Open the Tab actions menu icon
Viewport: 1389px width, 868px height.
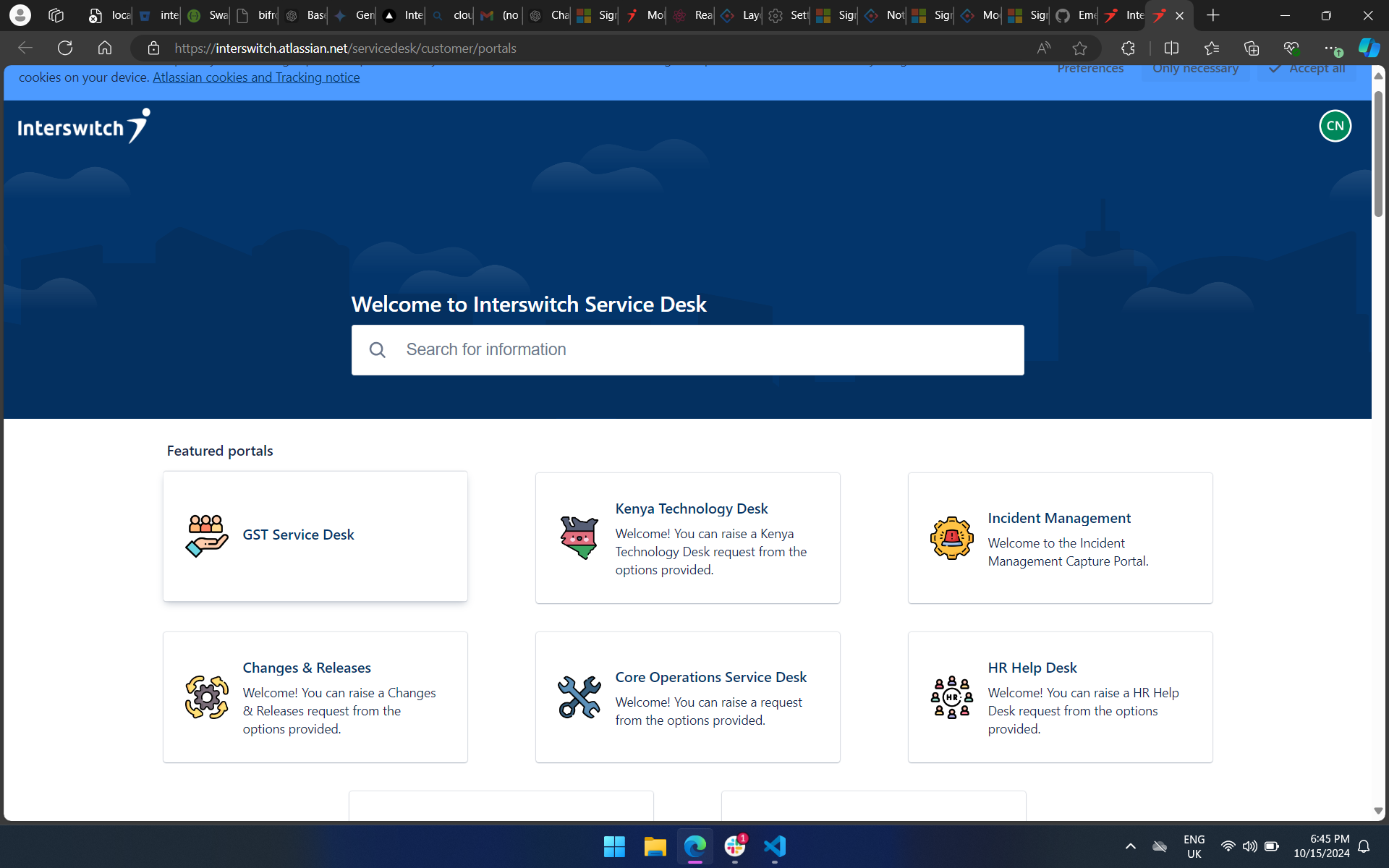point(56,15)
